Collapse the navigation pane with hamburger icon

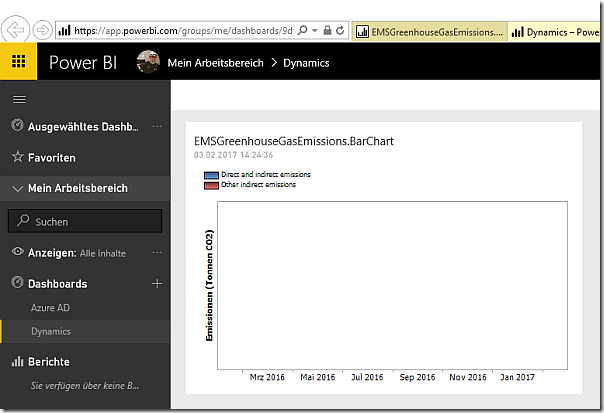click(x=18, y=99)
